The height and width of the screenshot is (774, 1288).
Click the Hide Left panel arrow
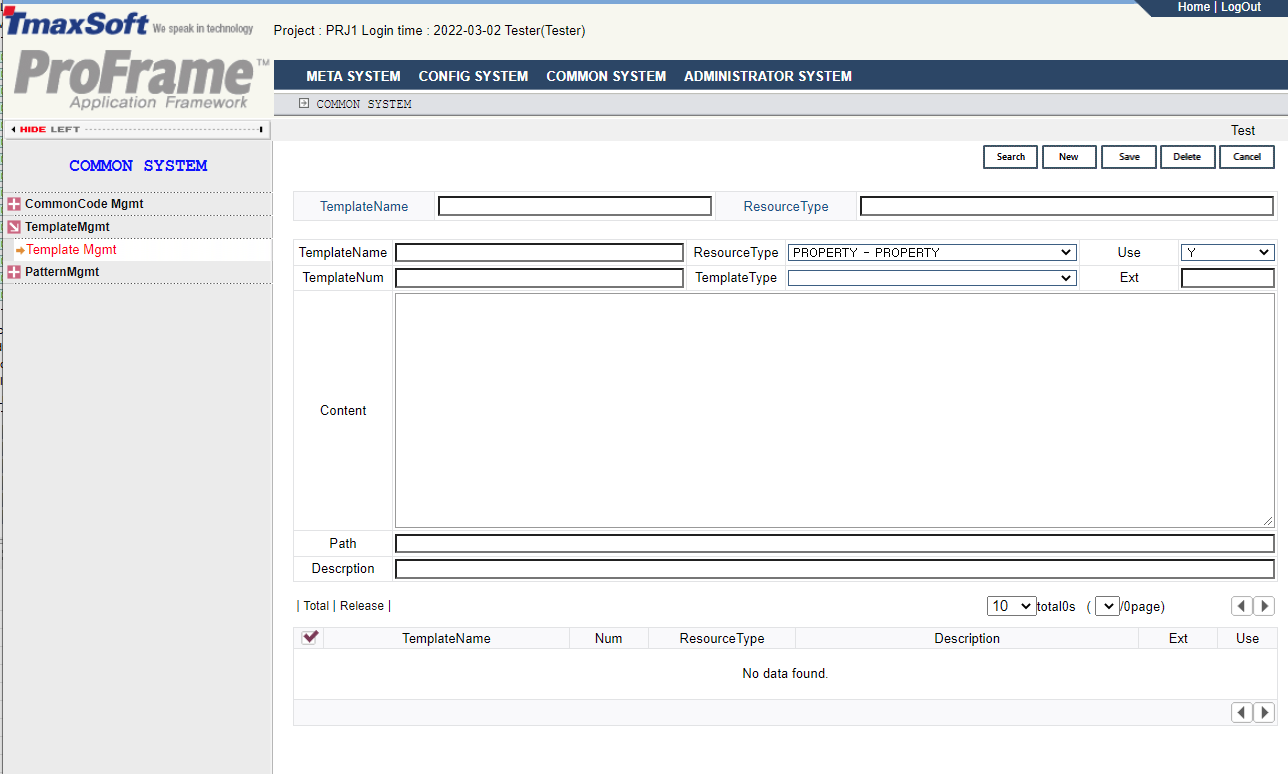pos(14,129)
